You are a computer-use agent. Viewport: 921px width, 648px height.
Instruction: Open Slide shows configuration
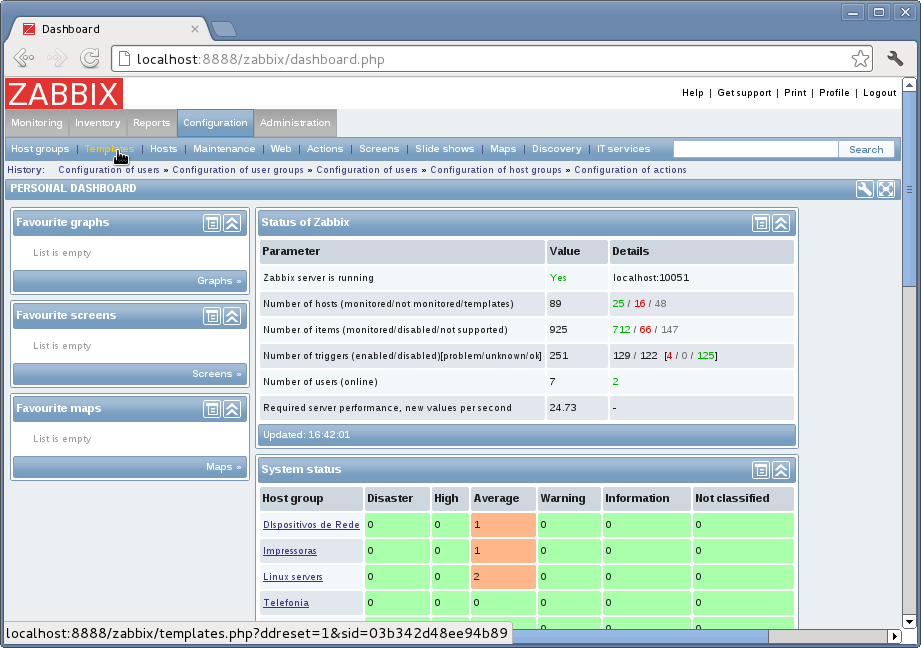coord(445,149)
